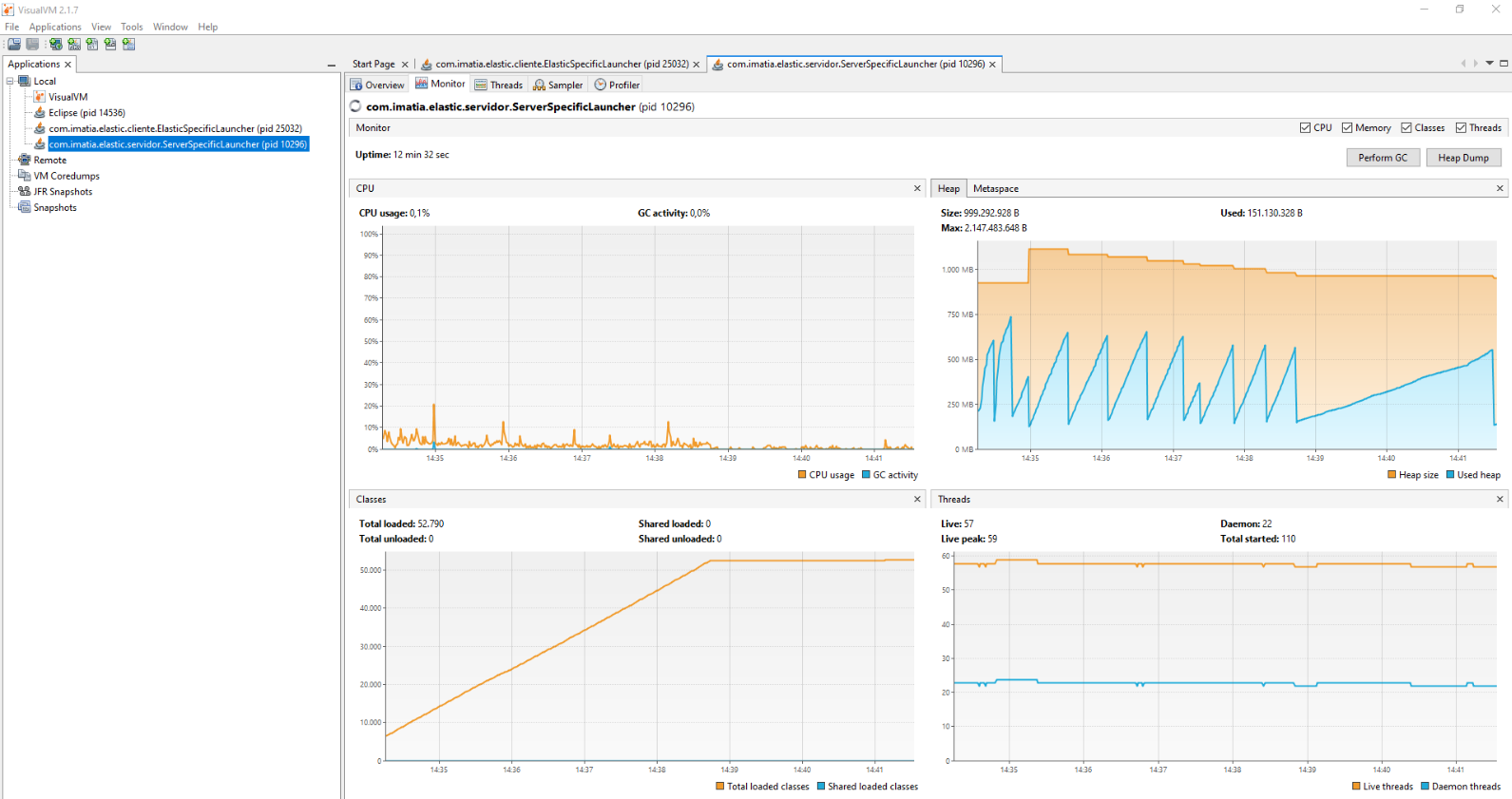Click the Load Snapshot toolbar icon

[x=14, y=45]
